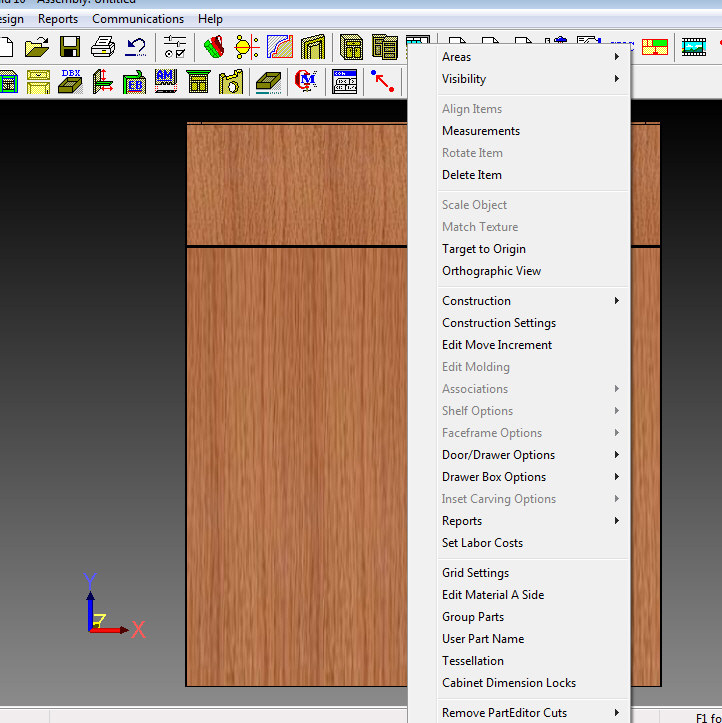Click the sliders and checkbox settings icon
The image size is (722, 723).
(175, 47)
